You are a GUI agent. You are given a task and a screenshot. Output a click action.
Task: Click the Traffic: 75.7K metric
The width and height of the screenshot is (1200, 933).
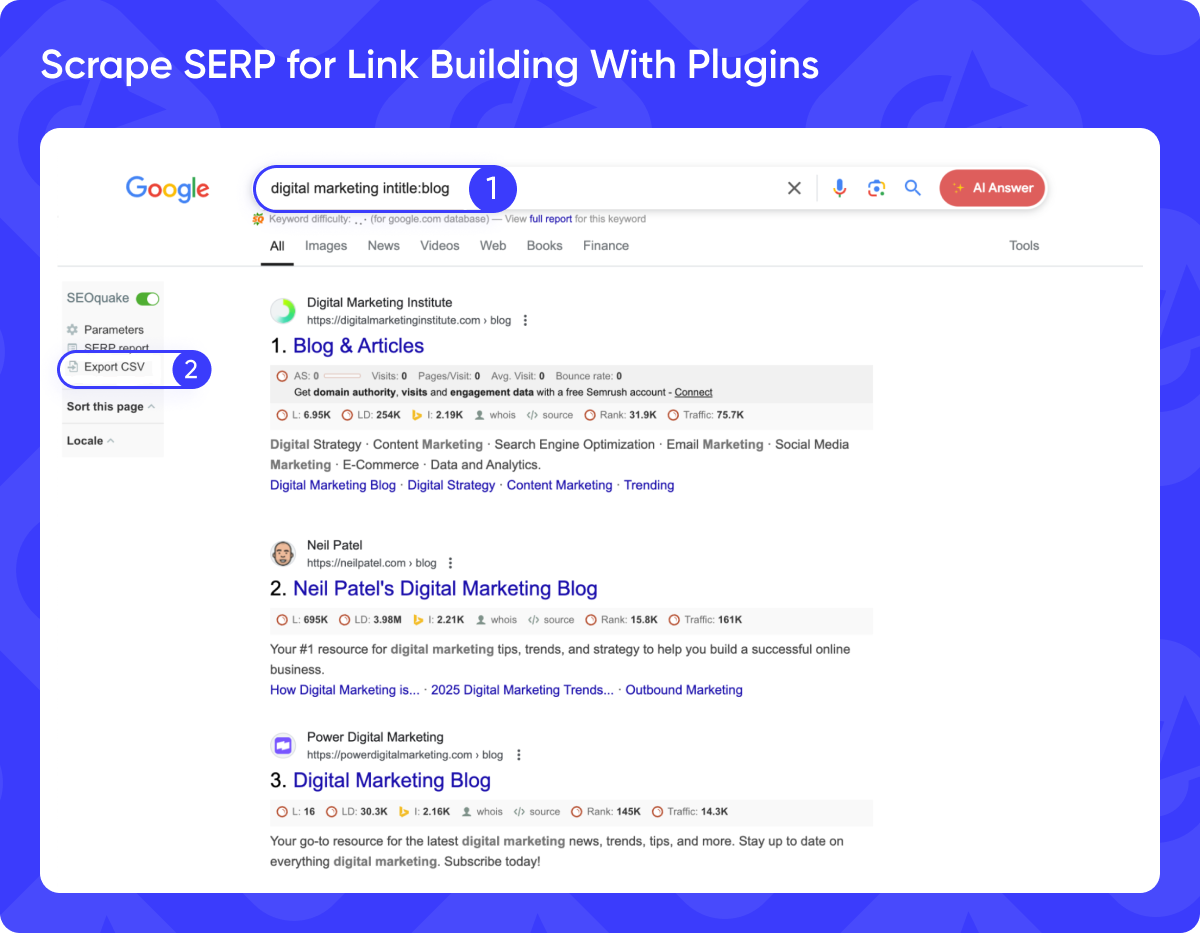coord(706,415)
